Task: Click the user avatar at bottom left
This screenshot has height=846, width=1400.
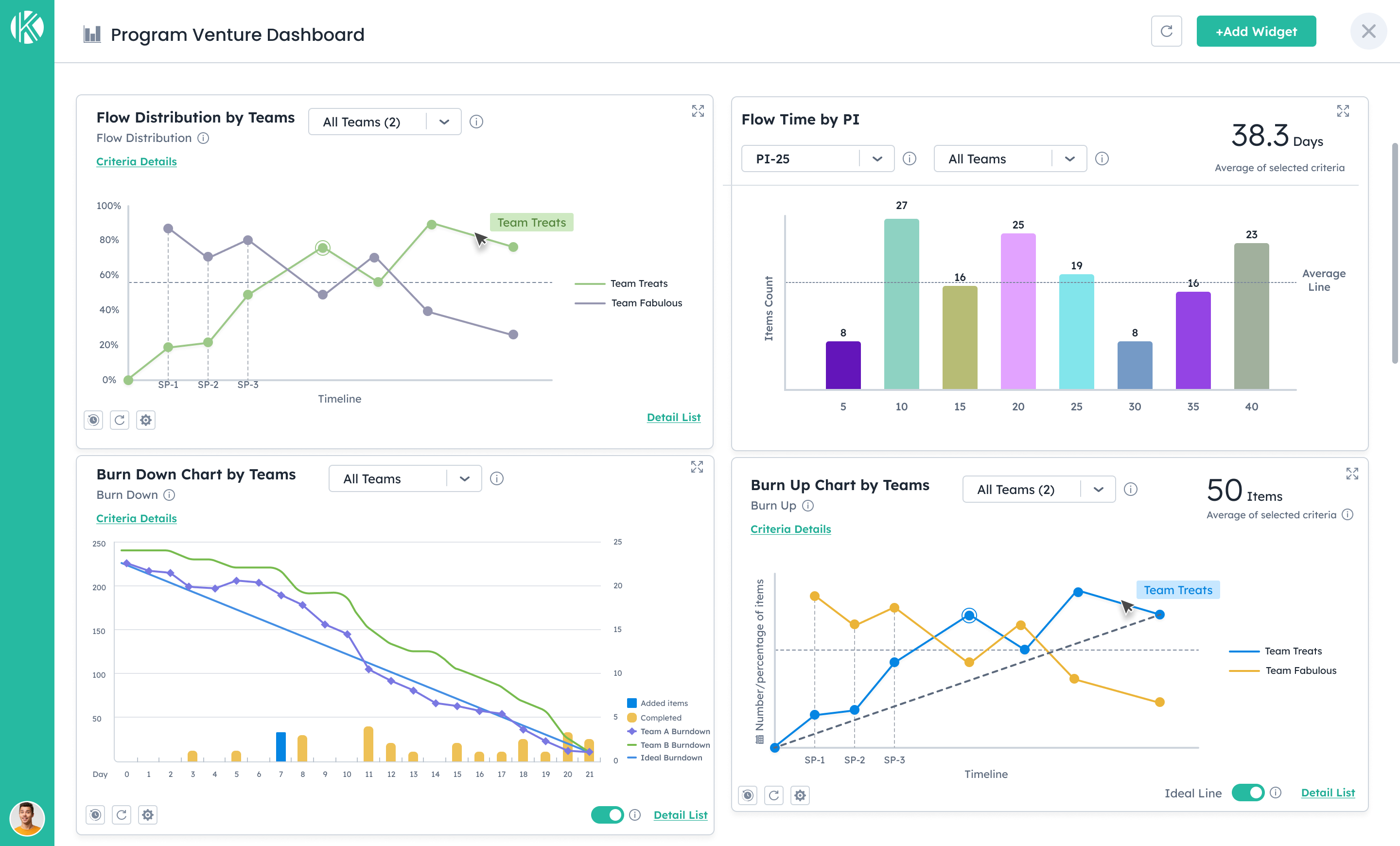Action: [x=27, y=818]
